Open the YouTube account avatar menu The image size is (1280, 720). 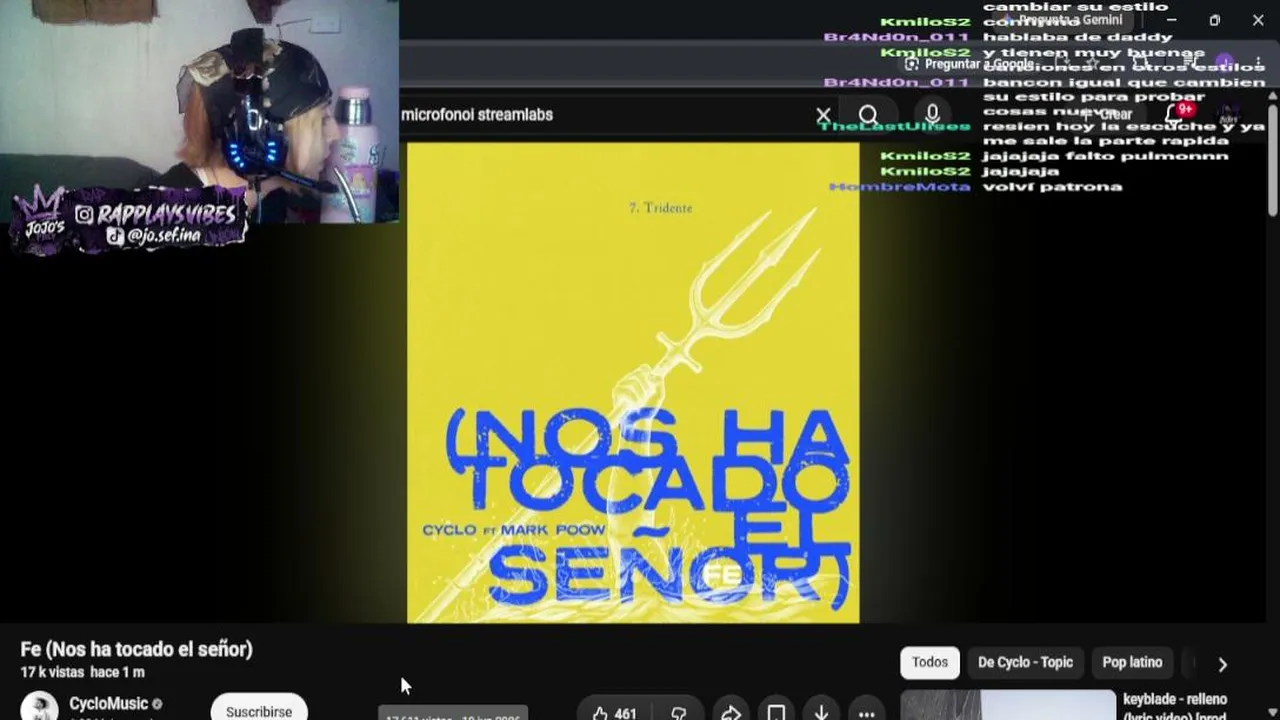[1228, 114]
